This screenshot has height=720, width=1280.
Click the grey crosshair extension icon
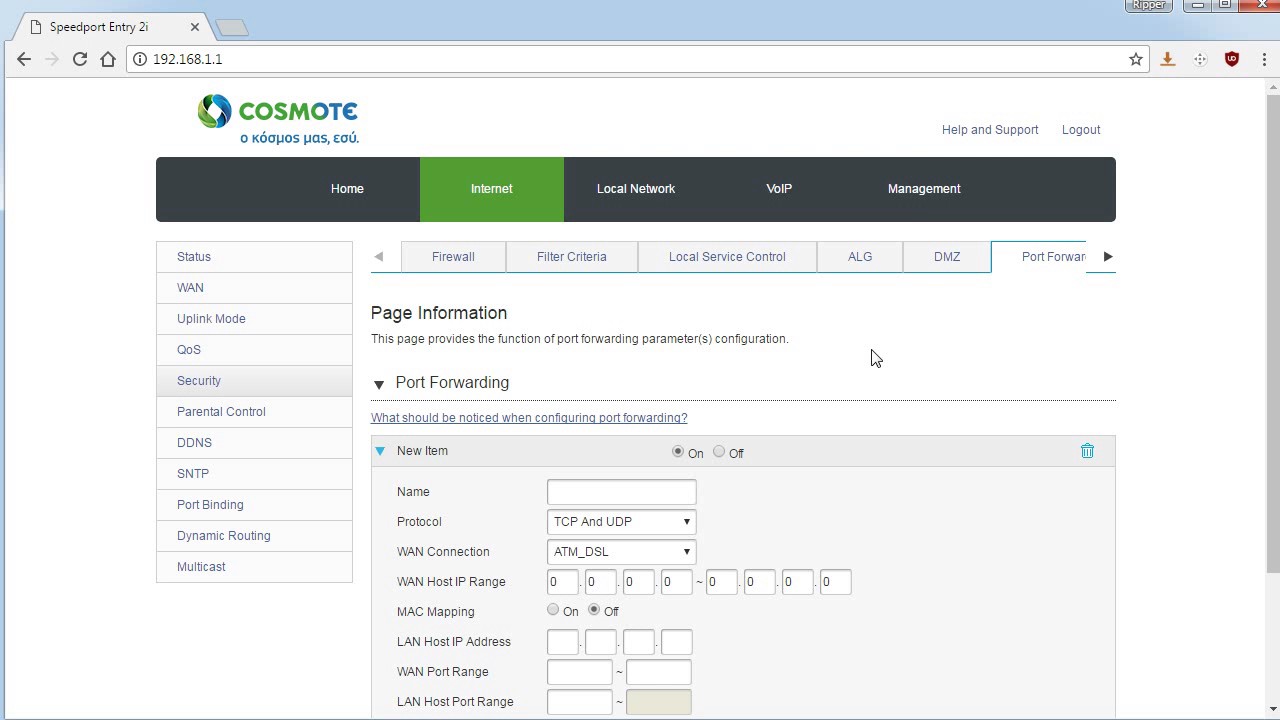coord(1200,59)
